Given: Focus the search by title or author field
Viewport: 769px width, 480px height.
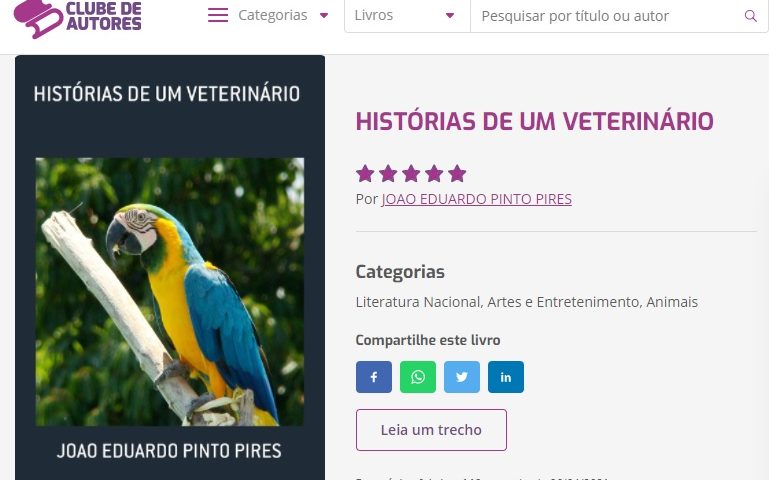Looking at the screenshot, I should (x=608, y=16).
